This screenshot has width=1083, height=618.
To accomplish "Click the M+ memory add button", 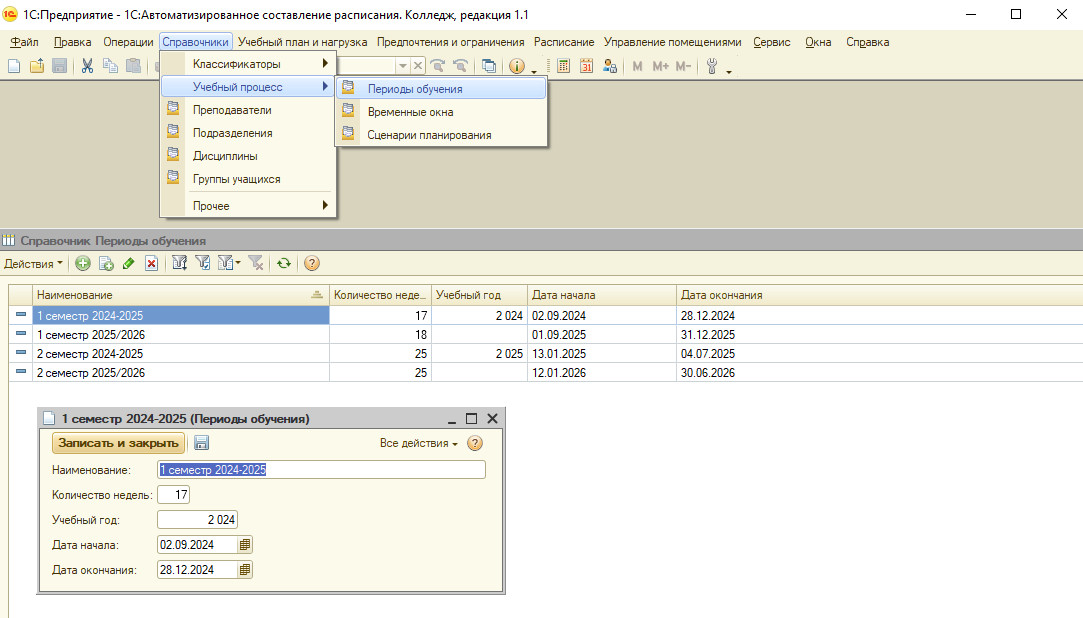I will (660, 66).
